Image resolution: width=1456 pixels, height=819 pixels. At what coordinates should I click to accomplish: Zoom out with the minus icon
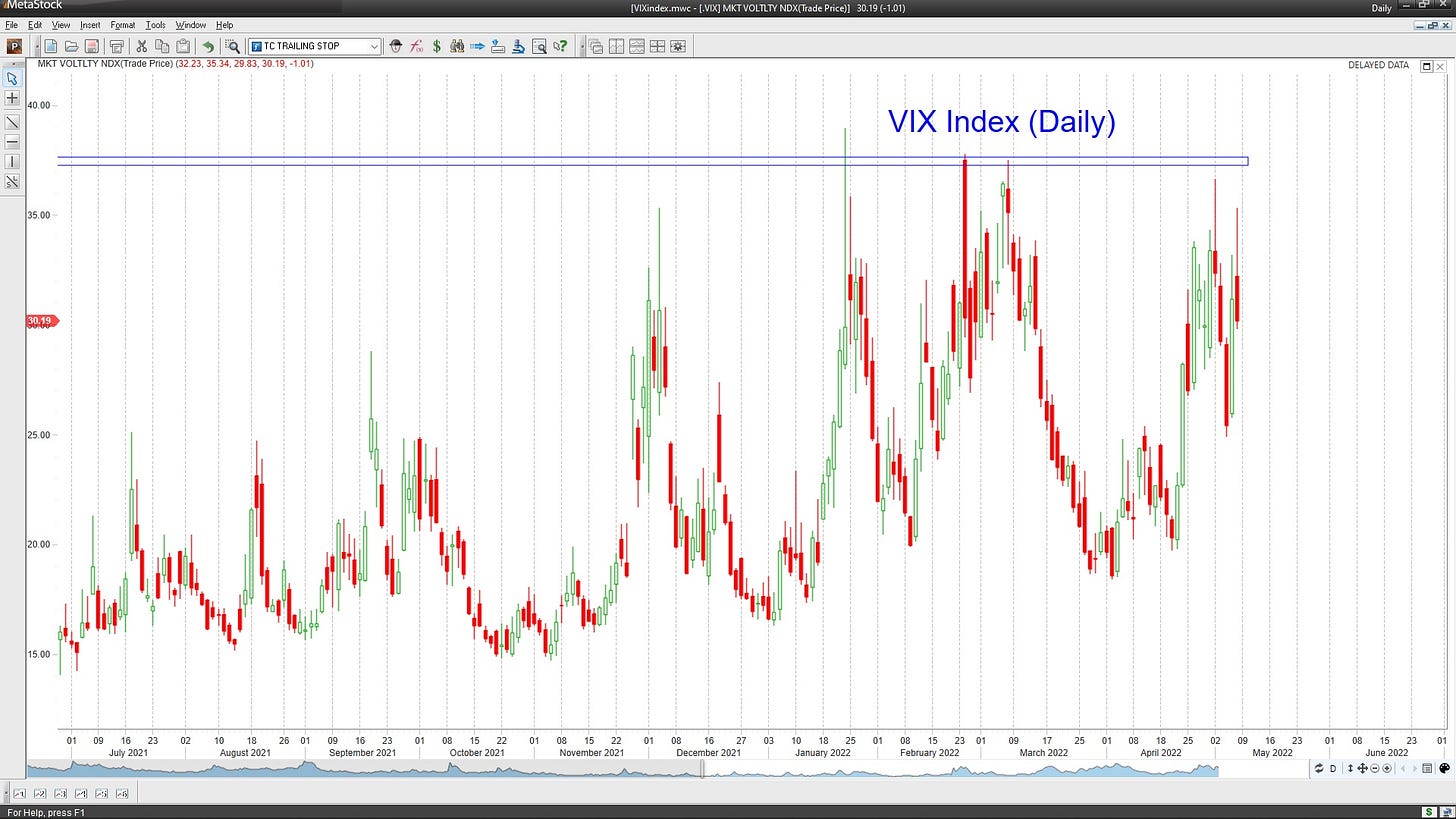(x=1375, y=768)
